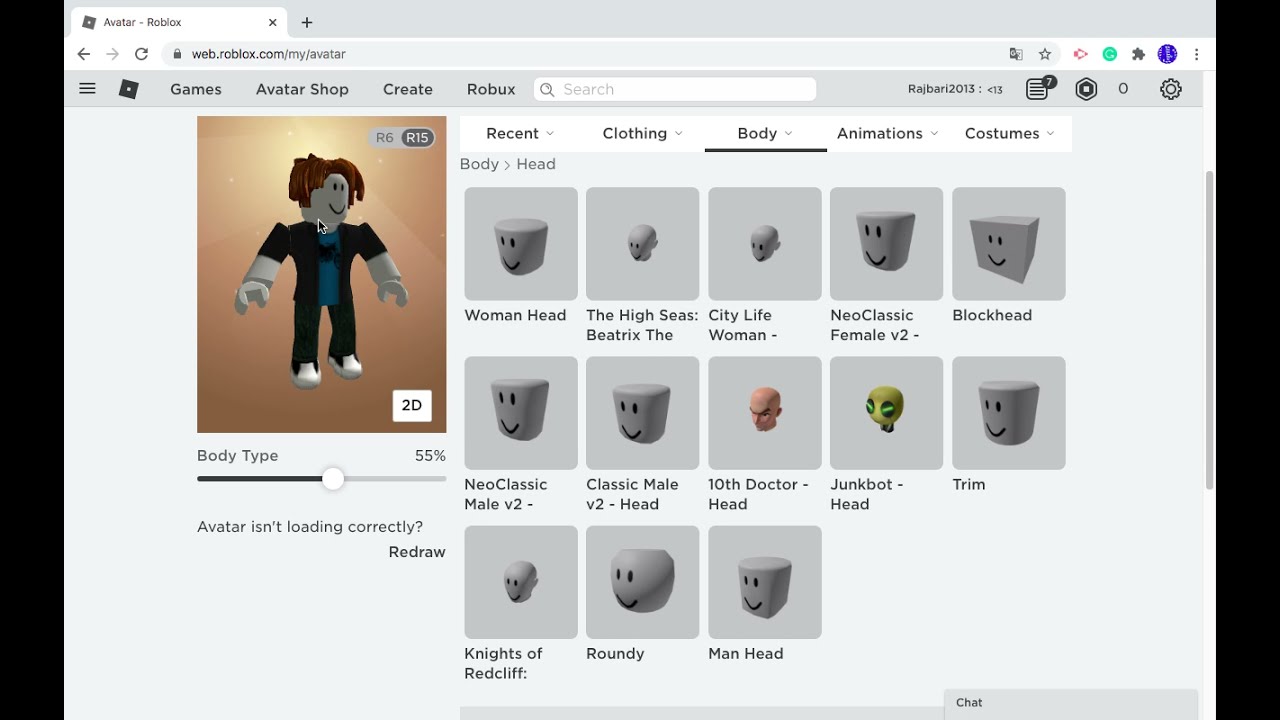1280x720 pixels.
Task: Click the translate page icon
Action: tap(1016, 54)
